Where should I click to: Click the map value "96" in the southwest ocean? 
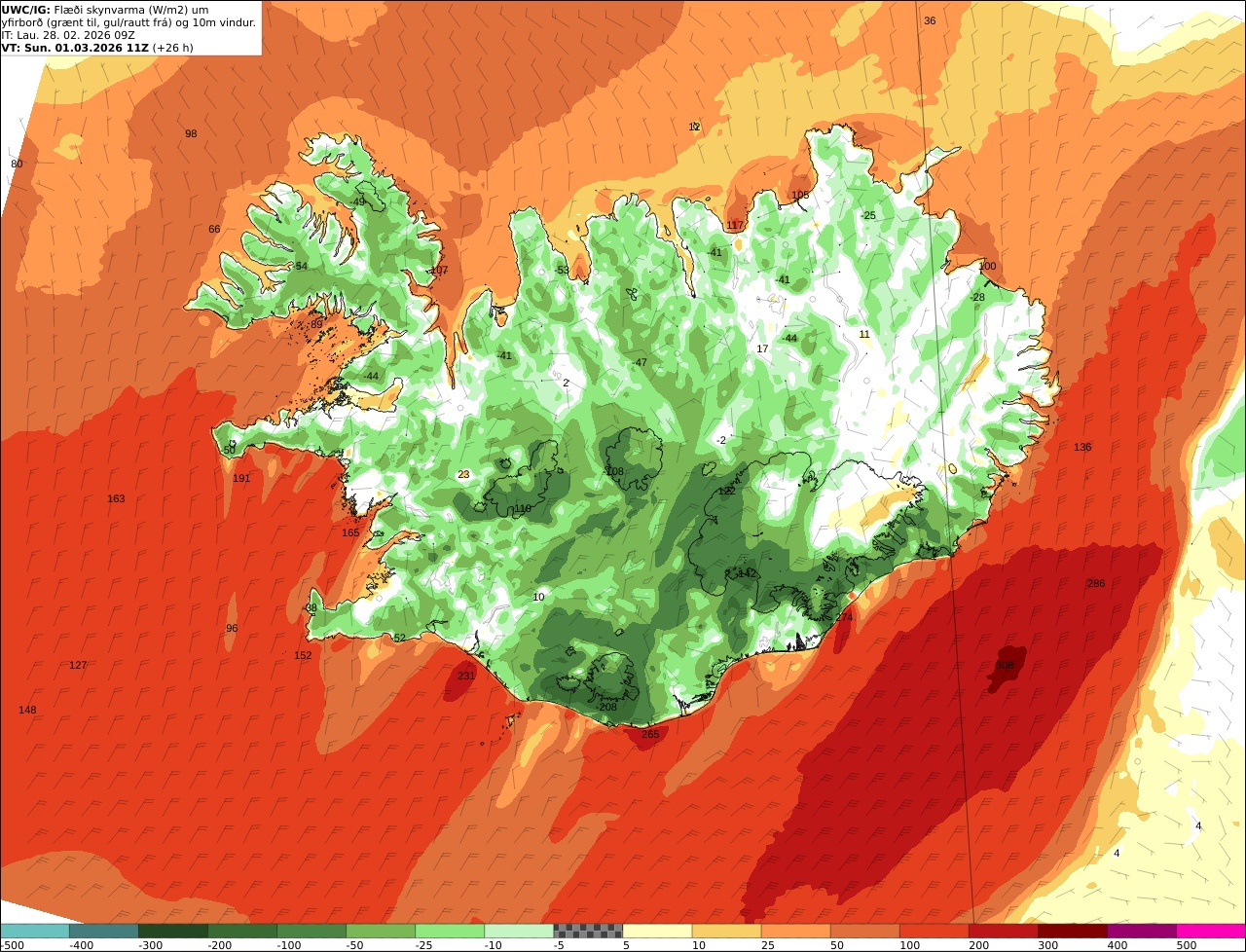[x=232, y=629]
